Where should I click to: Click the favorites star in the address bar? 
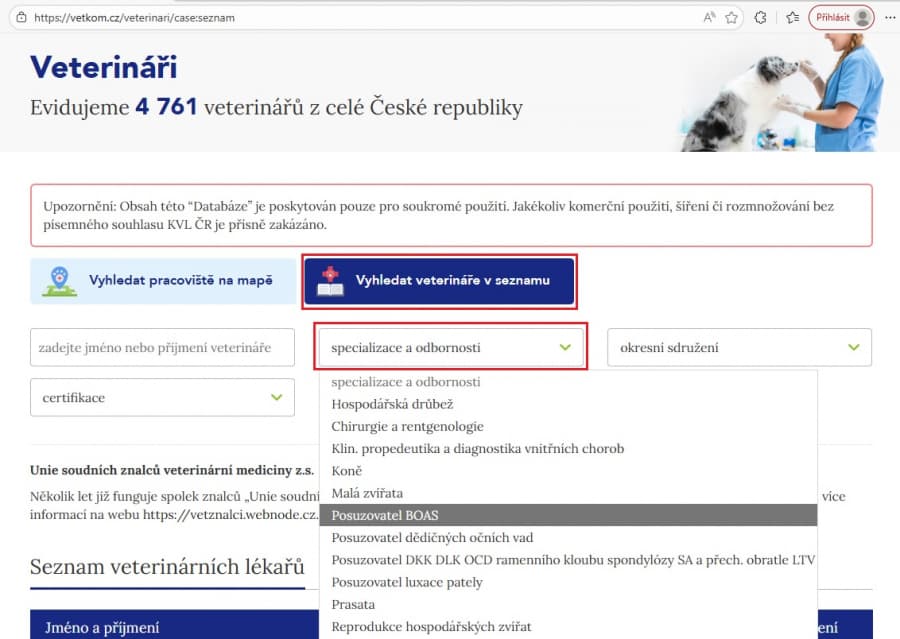pyautogui.click(x=731, y=17)
